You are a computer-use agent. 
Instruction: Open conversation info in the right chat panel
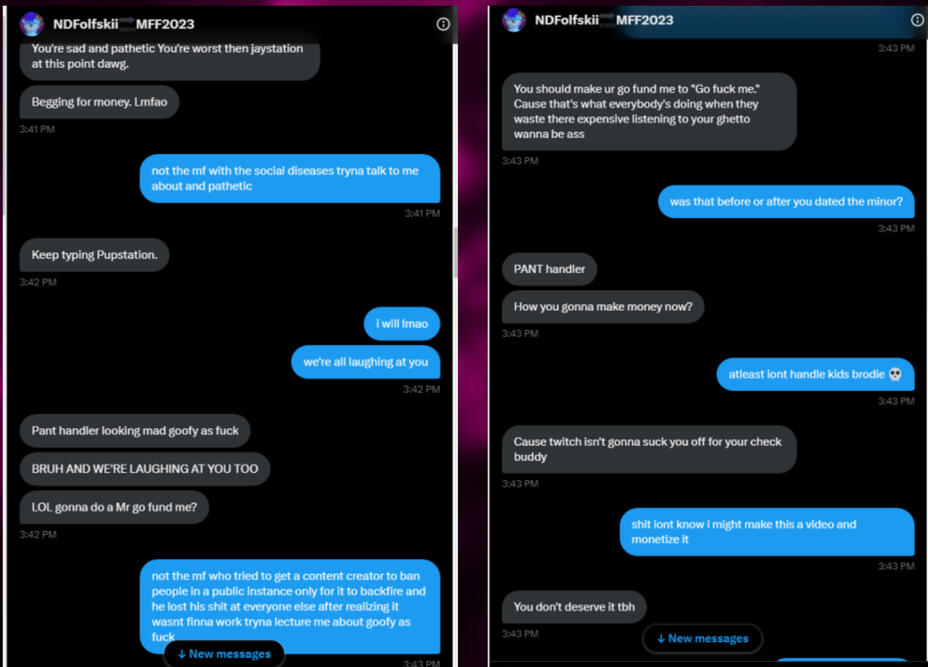(x=917, y=20)
